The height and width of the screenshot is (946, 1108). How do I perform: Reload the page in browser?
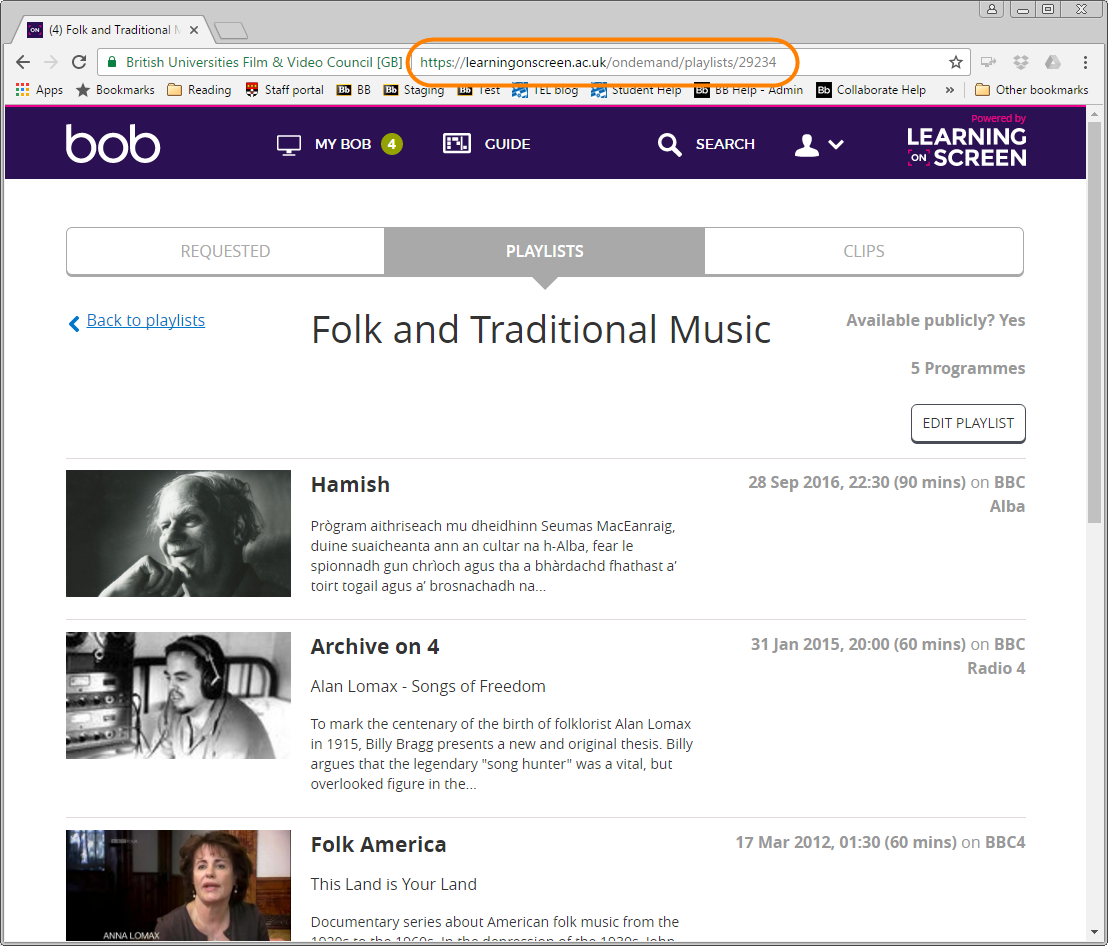(x=78, y=62)
